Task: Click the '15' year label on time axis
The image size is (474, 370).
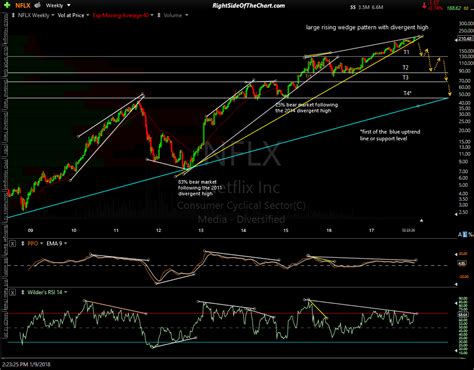Action: coord(286,230)
